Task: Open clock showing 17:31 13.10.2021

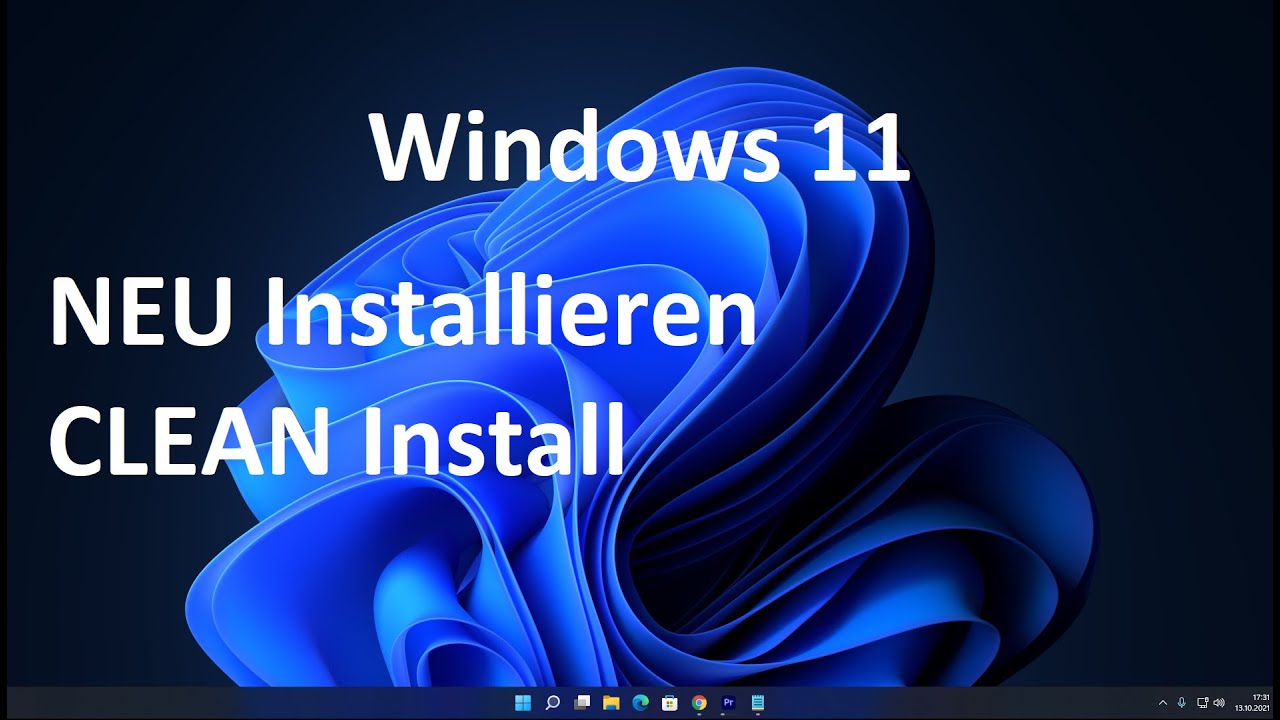Action: 1252,703
